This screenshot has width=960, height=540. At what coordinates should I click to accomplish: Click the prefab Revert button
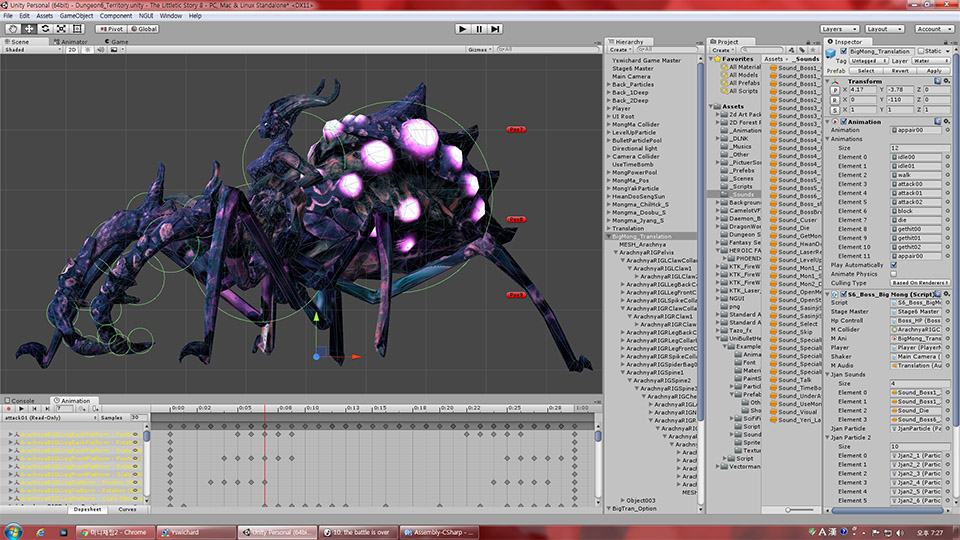click(x=899, y=71)
